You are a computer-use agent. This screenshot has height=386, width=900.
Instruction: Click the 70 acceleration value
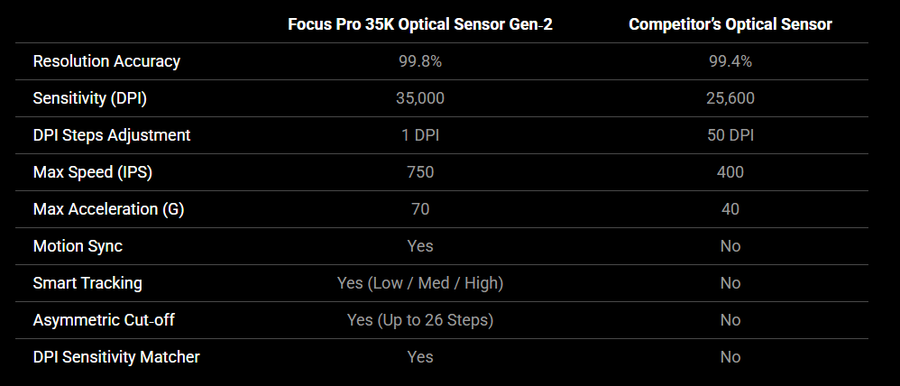click(420, 209)
